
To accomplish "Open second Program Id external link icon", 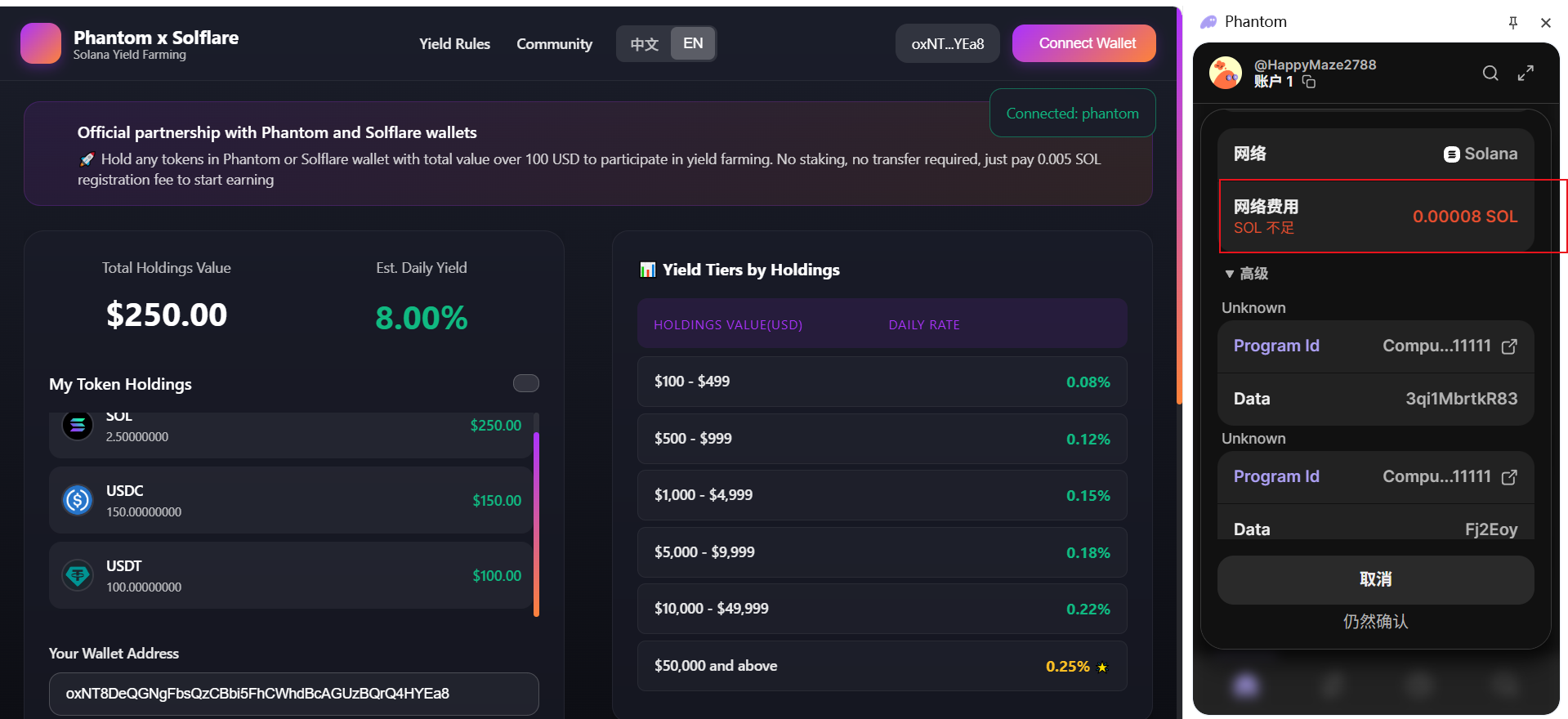I will tap(1509, 477).
